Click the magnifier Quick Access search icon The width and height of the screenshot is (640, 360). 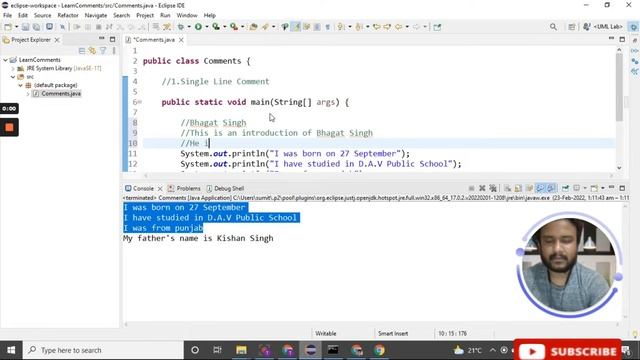(x=553, y=27)
